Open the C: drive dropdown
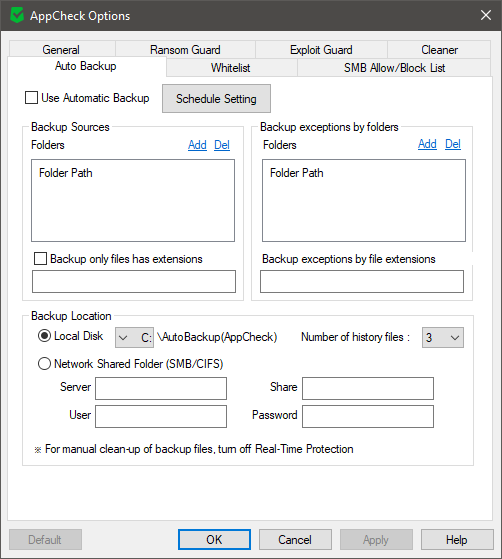This screenshot has width=502, height=559. click(134, 337)
